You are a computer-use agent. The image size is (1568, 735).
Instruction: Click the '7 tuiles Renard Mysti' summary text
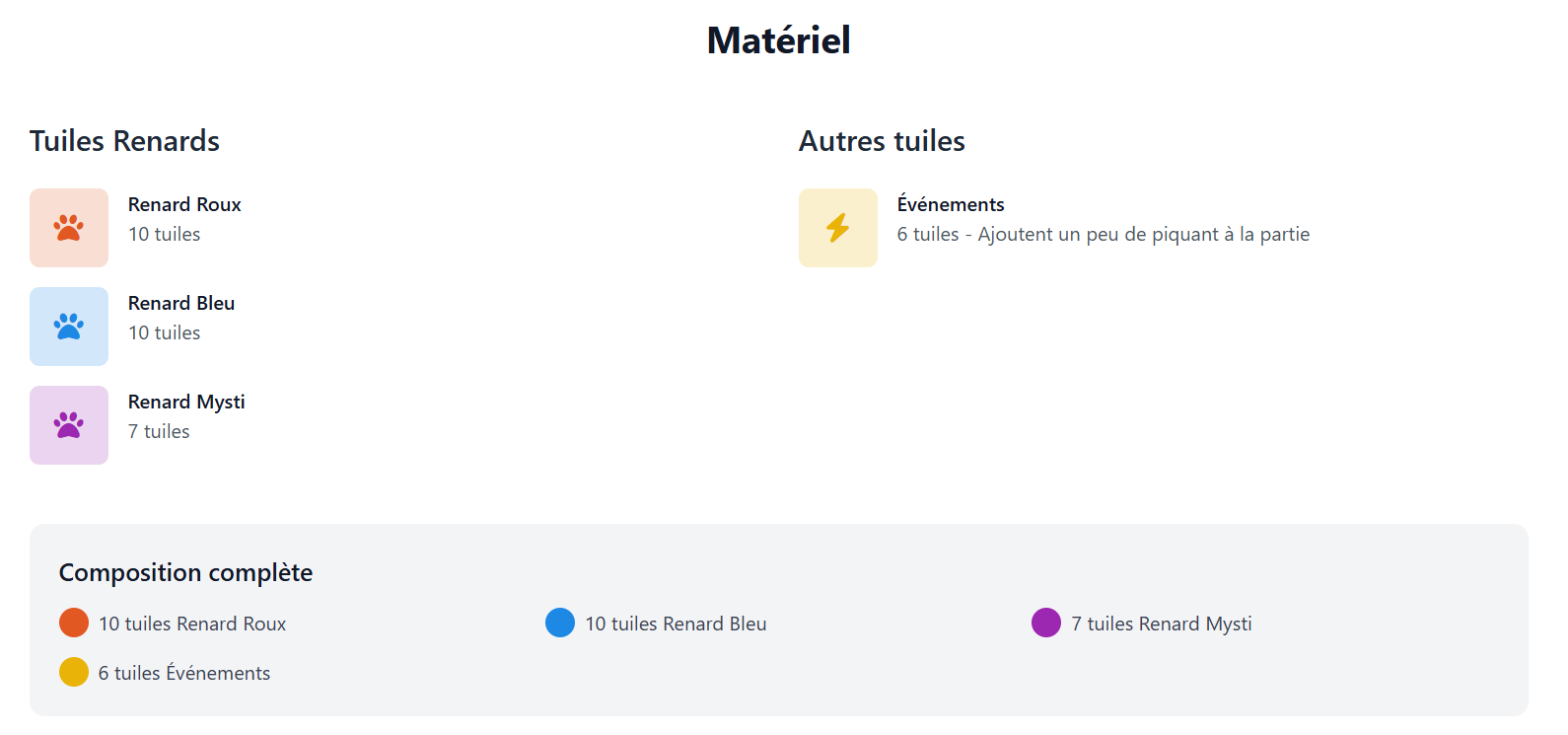pyautogui.click(x=1162, y=624)
